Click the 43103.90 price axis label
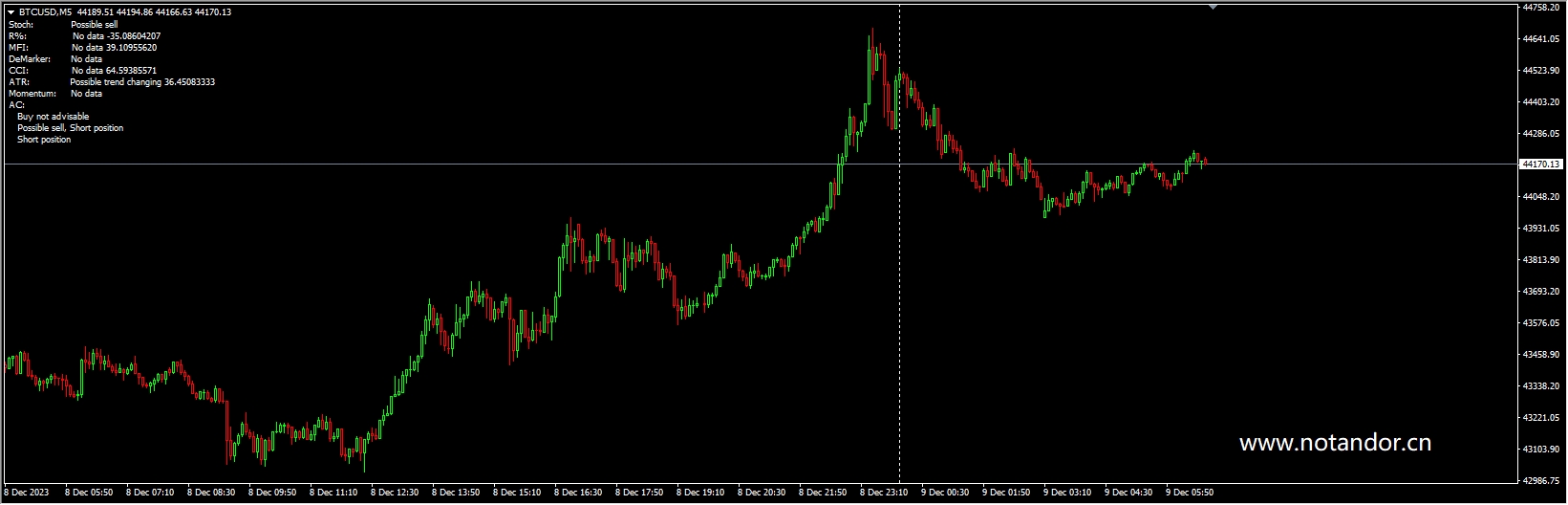This screenshot has height=505, width=1568. (x=1540, y=449)
